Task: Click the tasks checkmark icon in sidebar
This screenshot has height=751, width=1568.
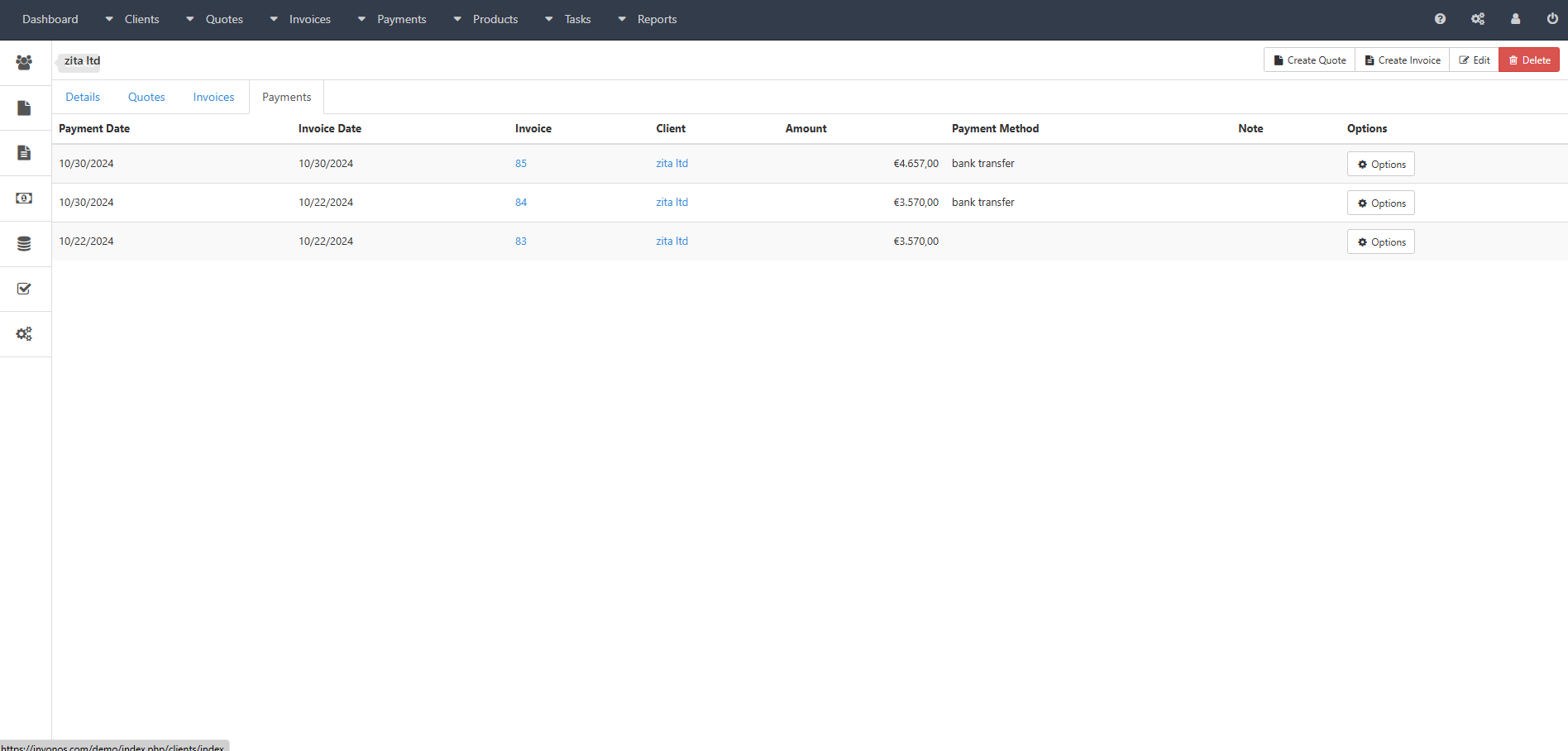Action: point(24,289)
